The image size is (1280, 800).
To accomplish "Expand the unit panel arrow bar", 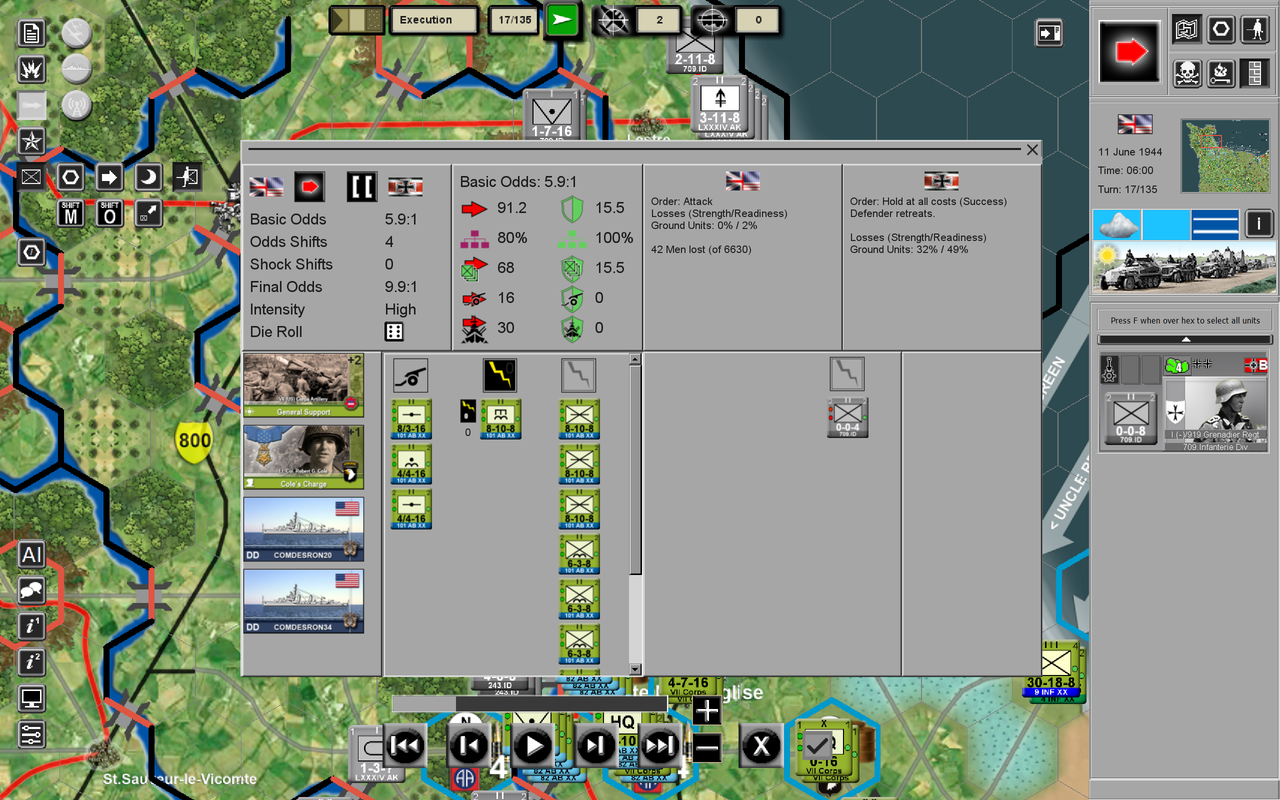I will [1185, 339].
